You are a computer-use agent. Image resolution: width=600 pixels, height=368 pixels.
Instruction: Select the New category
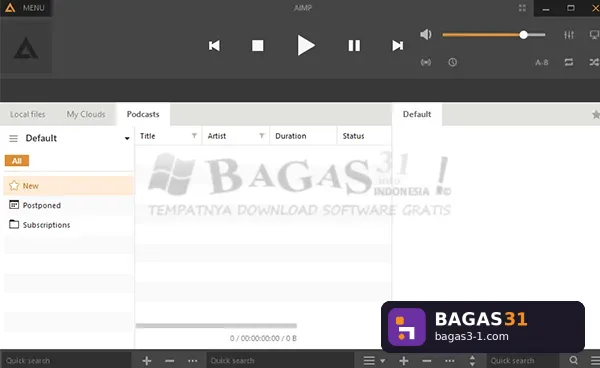point(69,186)
